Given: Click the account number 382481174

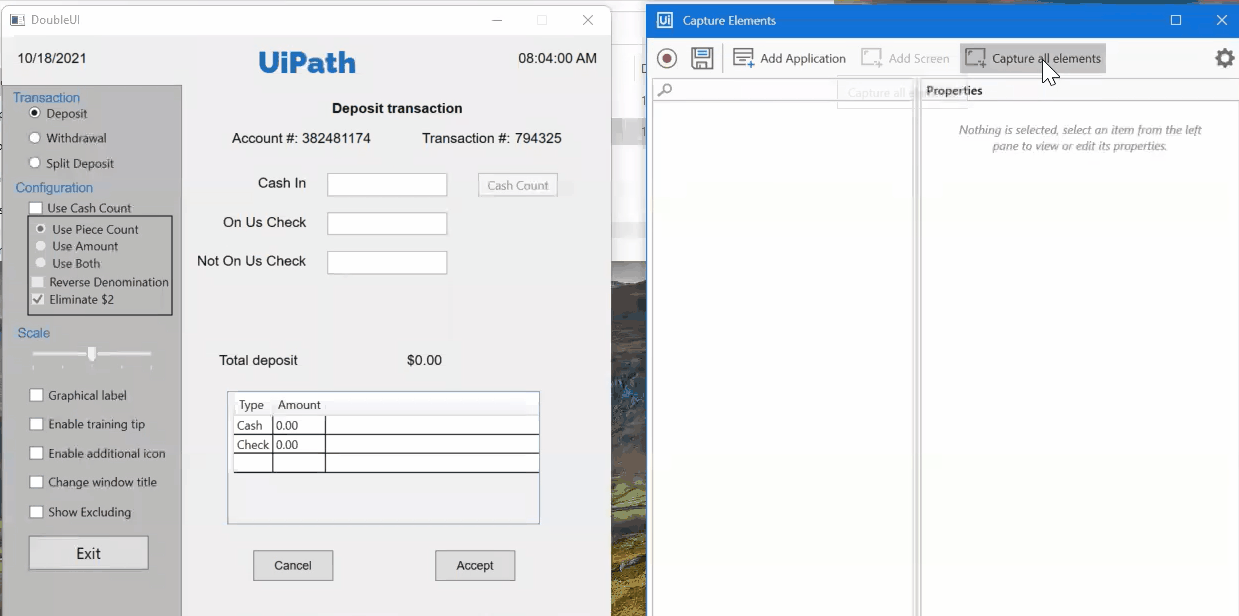Looking at the screenshot, I should point(336,138).
